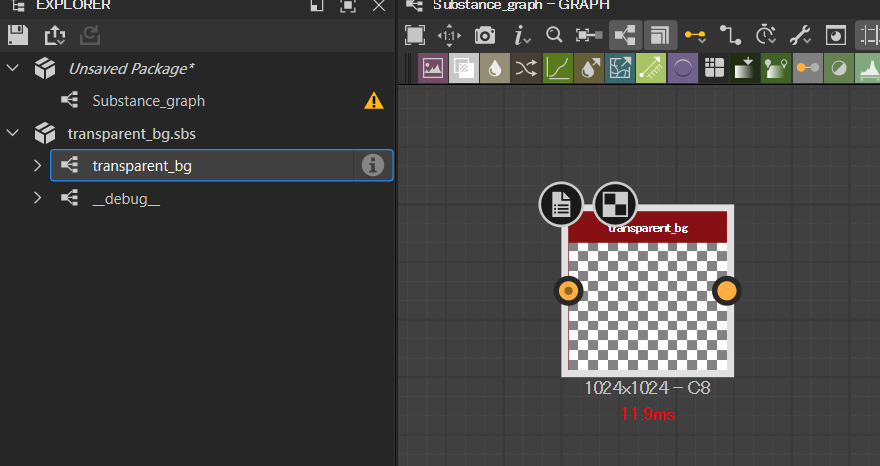Add a Curve node from the toolbar
This screenshot has height=466, width=880.
557,69
